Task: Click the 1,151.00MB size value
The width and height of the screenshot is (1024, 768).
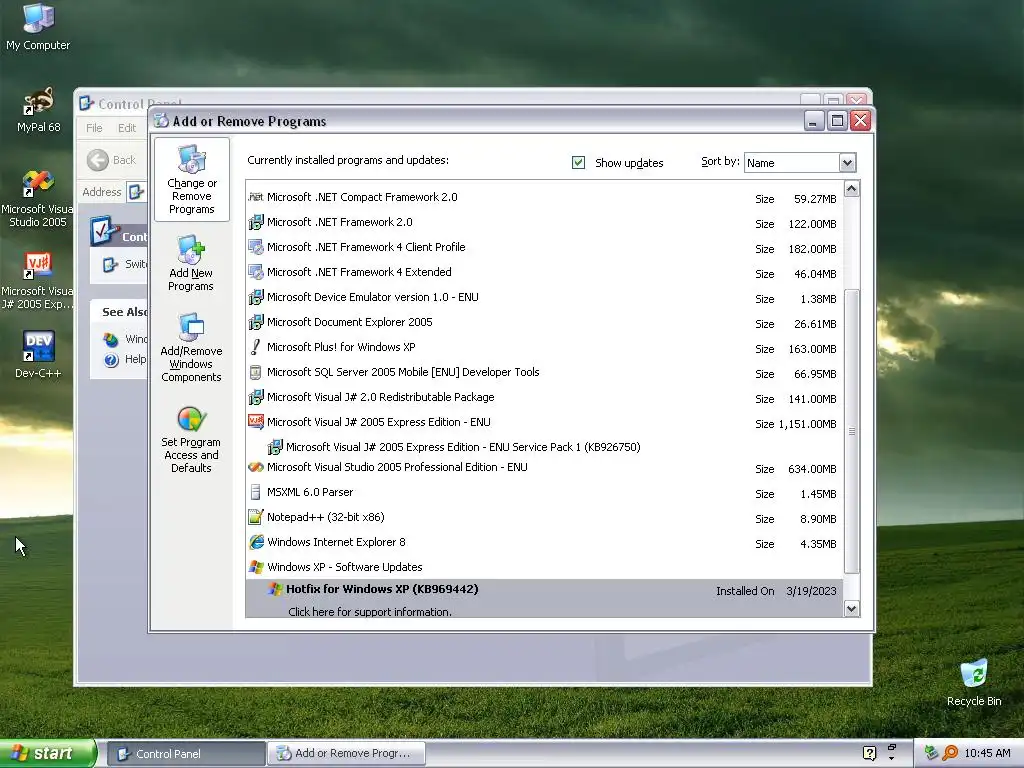Action: coord(807,424)
